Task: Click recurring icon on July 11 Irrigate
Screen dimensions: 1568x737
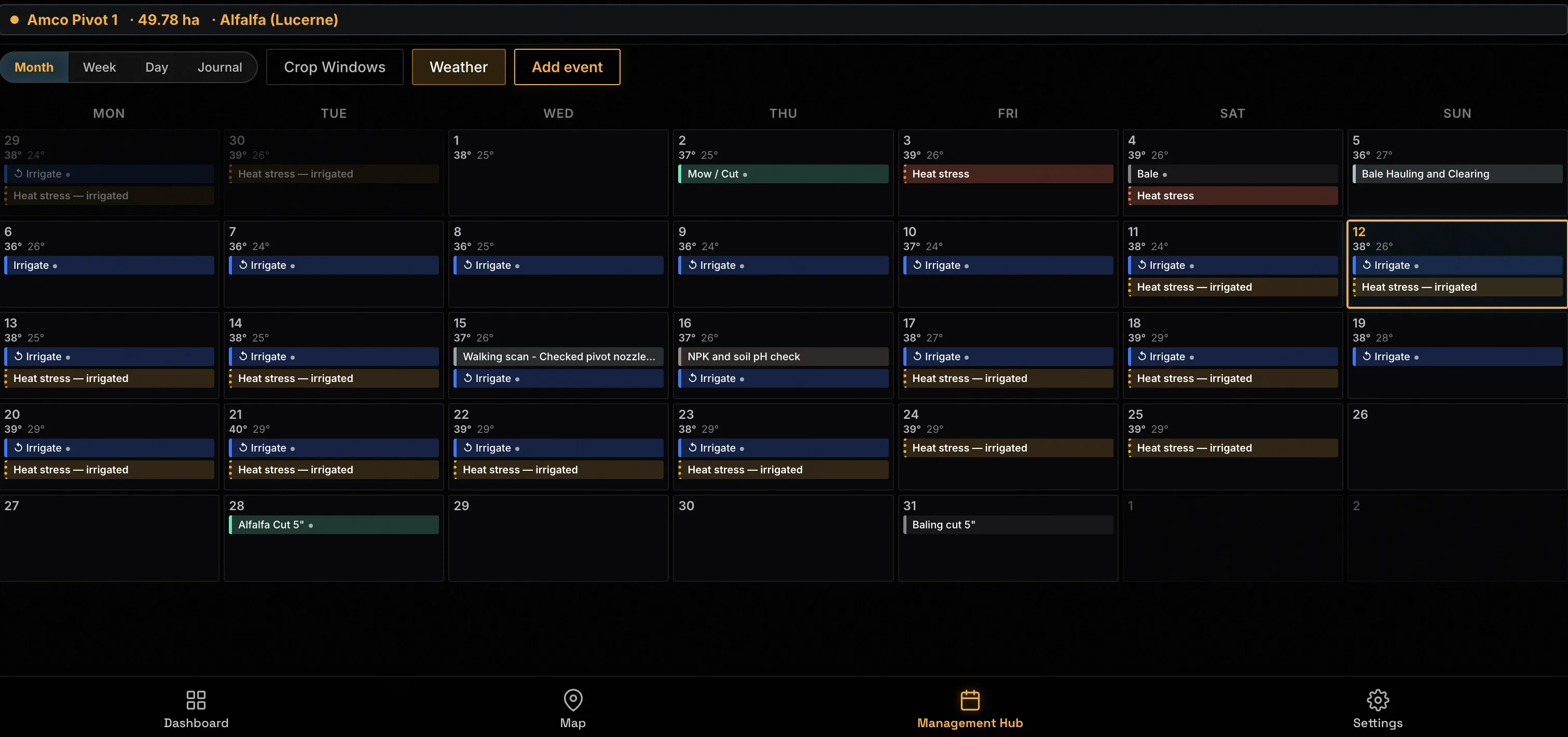Action: tap(1141, 265)
